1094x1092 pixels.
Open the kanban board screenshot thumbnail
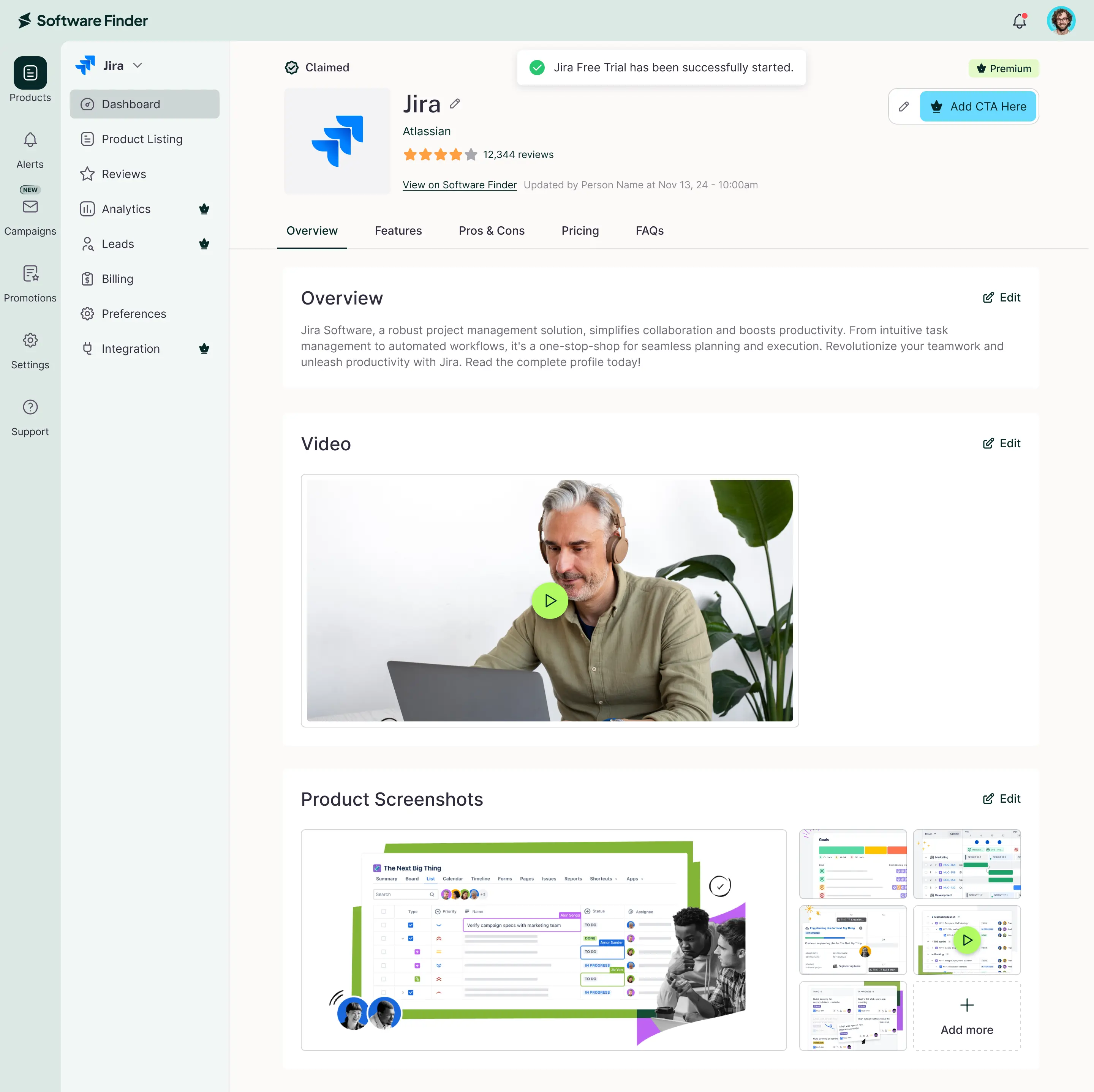853,1016
